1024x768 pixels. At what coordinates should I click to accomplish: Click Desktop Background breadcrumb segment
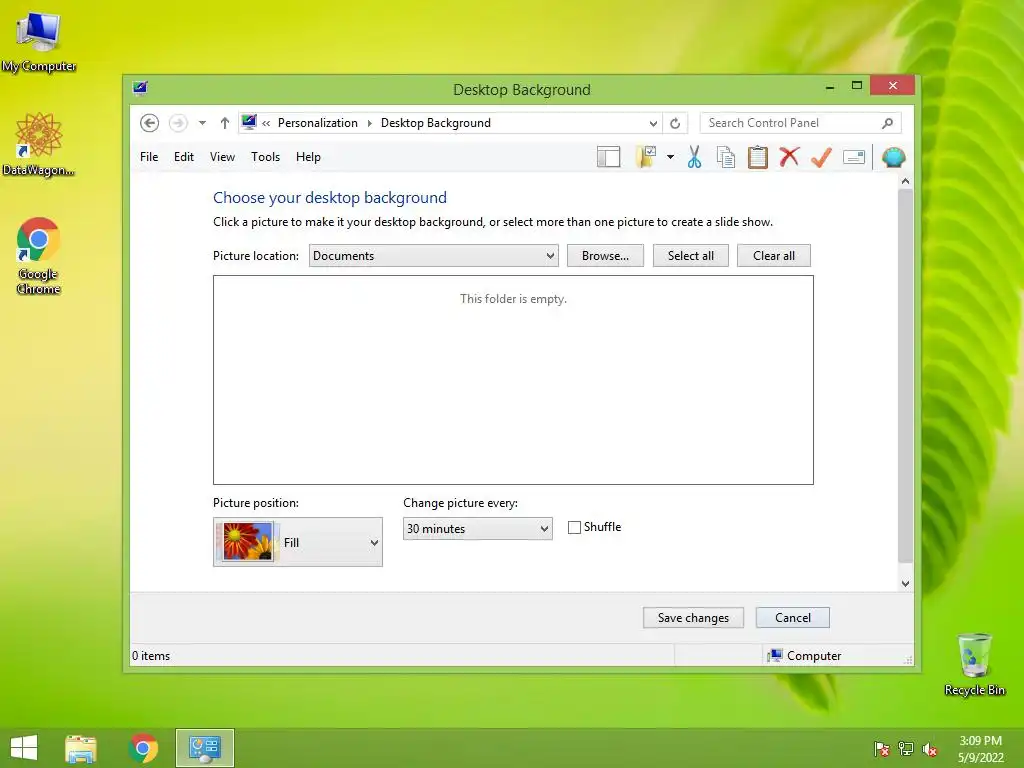[436, 123]
